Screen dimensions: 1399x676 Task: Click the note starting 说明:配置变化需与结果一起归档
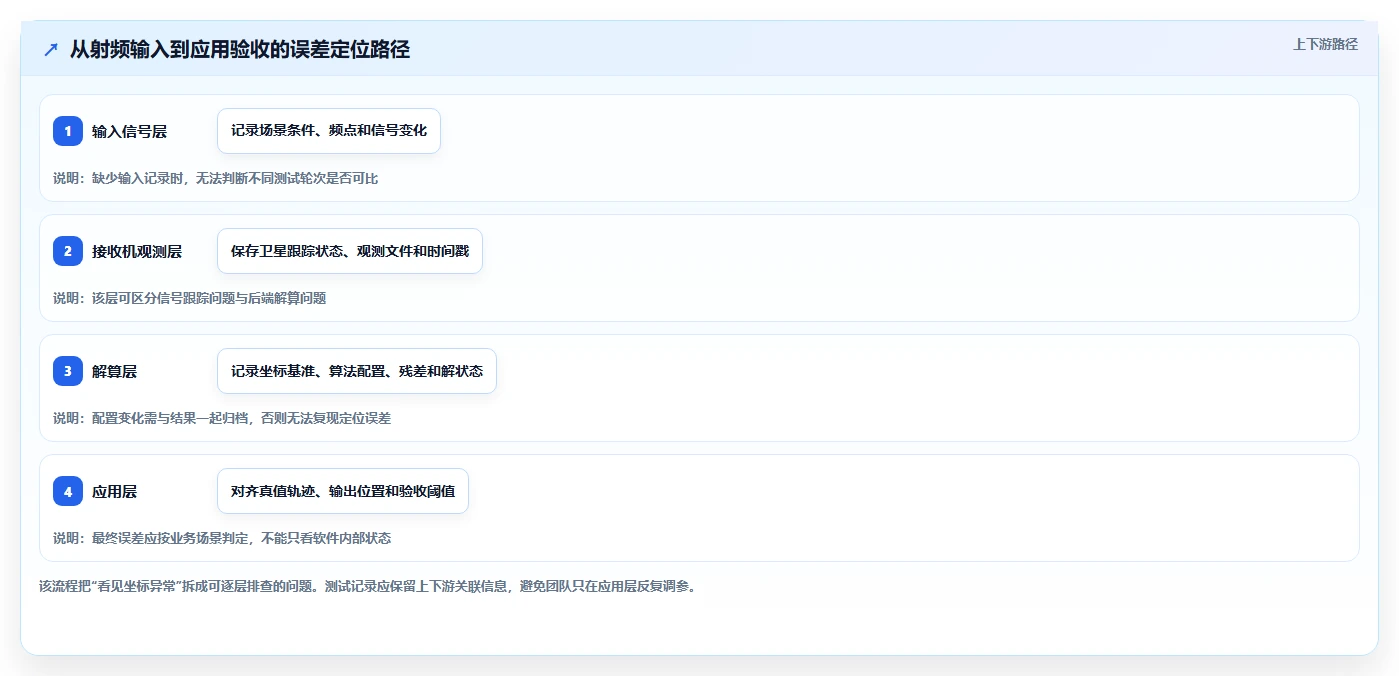point(222,418)
